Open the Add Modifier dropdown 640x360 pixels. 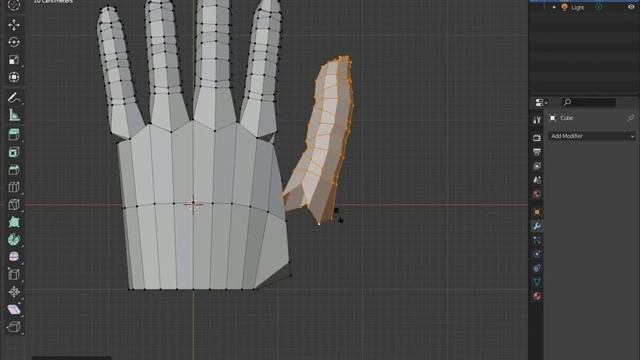[x=592, y=136]
